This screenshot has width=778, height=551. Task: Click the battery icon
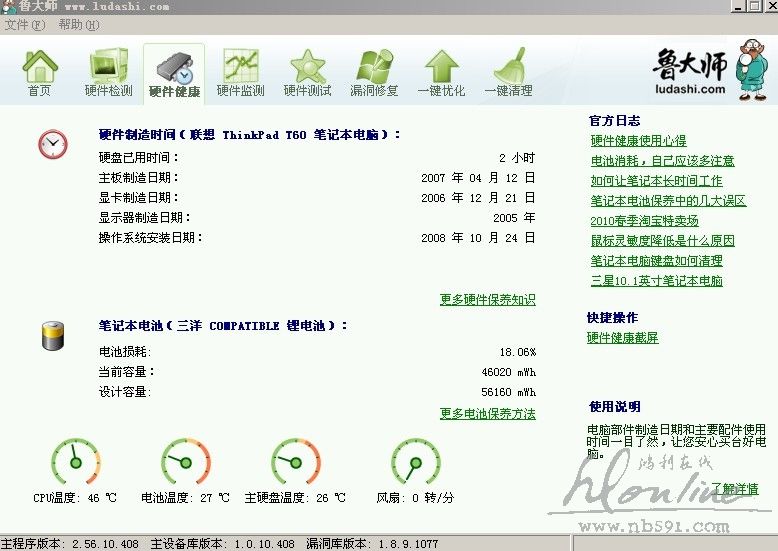point(53,336)
